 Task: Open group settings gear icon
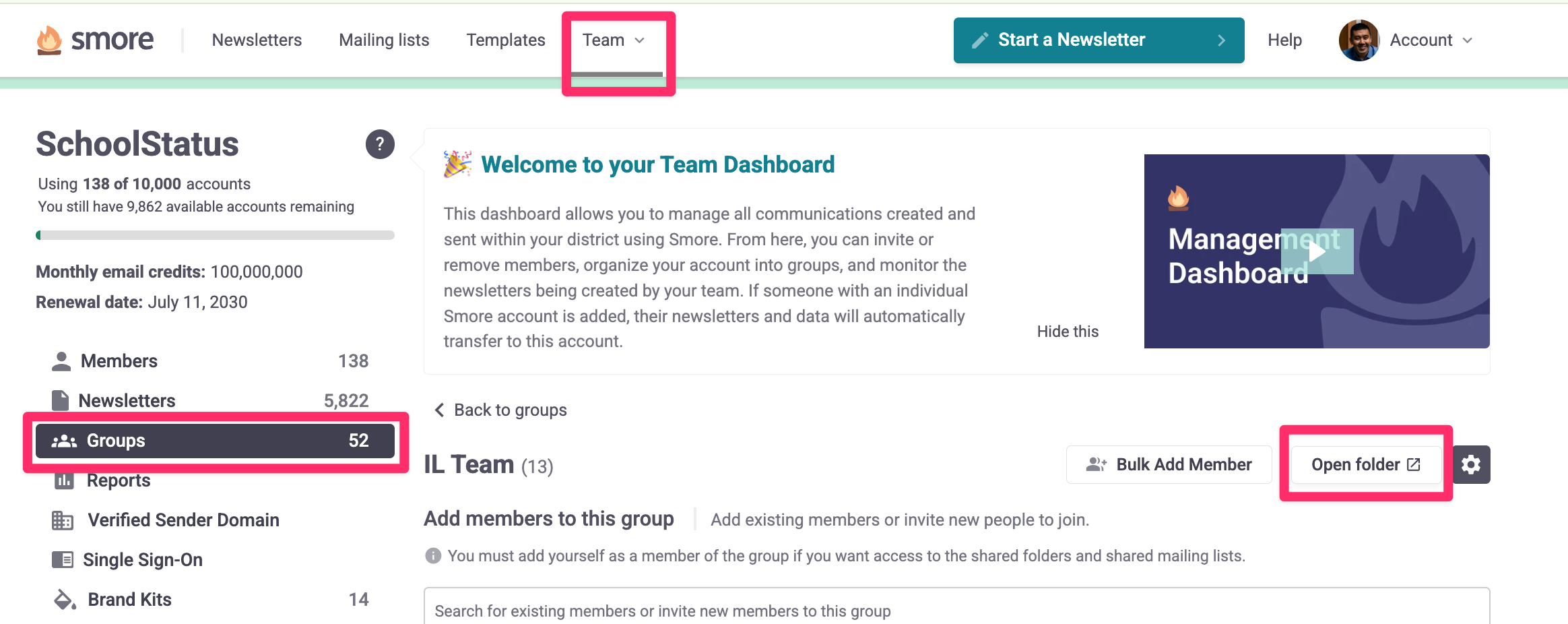click(1471, 465)
